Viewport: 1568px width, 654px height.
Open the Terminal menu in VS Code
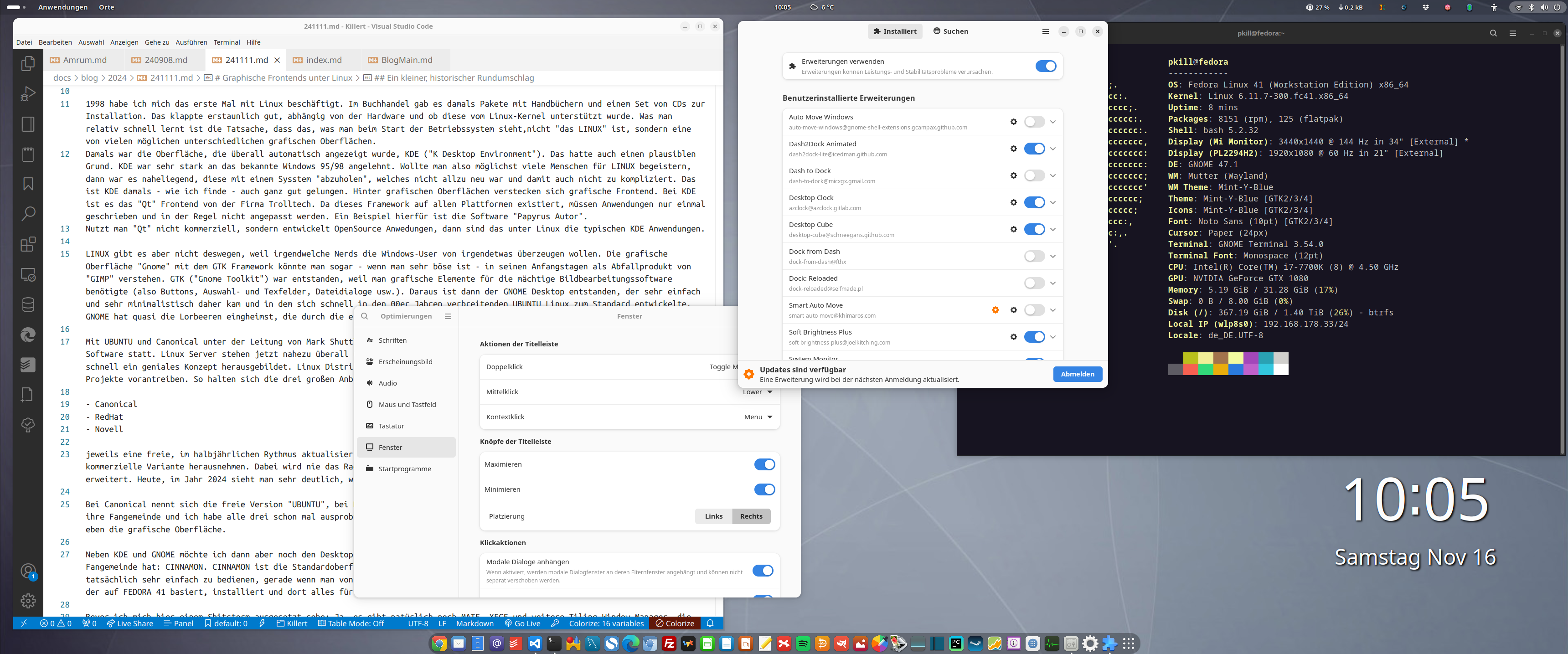[x=227, y=42]
